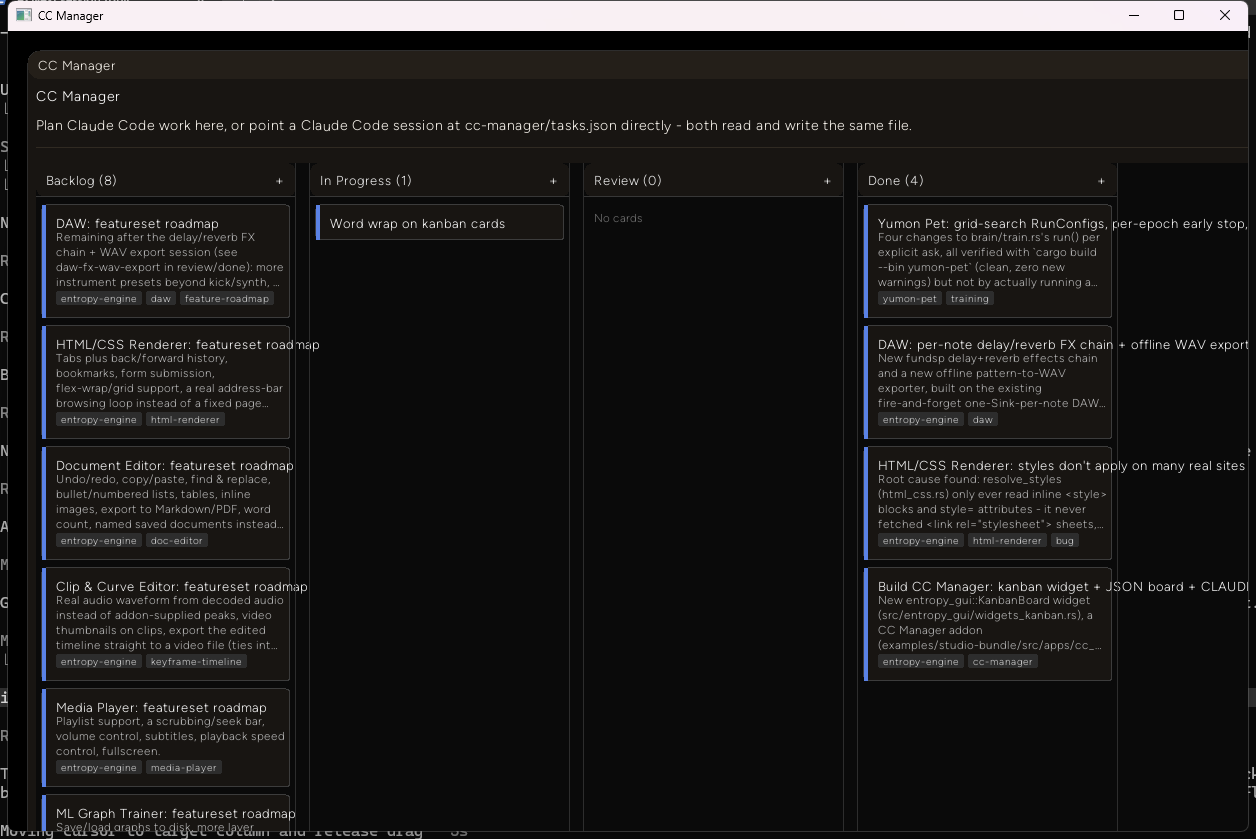
Task: Click the 'media-player' tag
Action: [x=184, y=768]
